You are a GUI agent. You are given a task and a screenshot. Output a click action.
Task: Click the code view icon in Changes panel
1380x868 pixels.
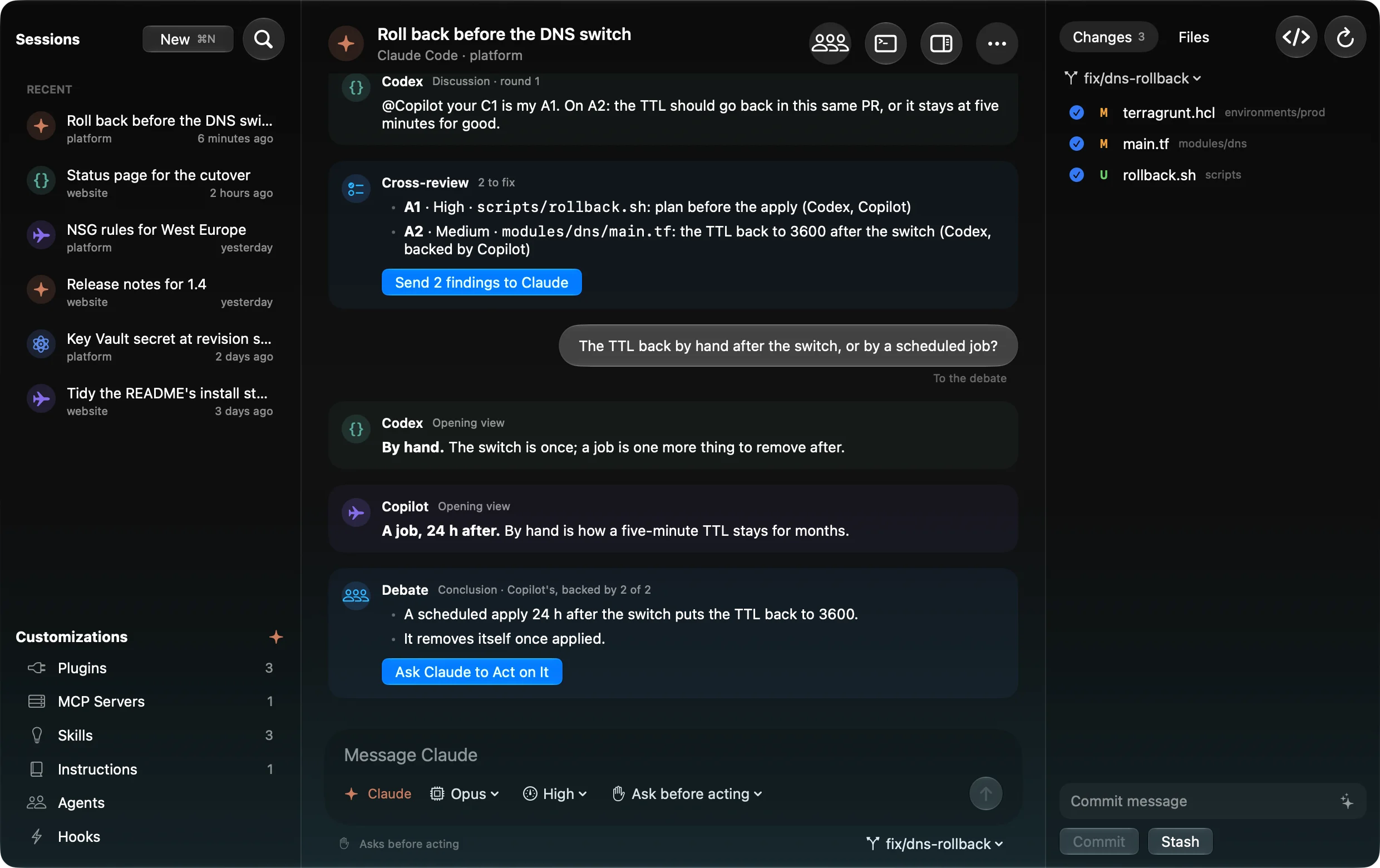click(1295, 37)
